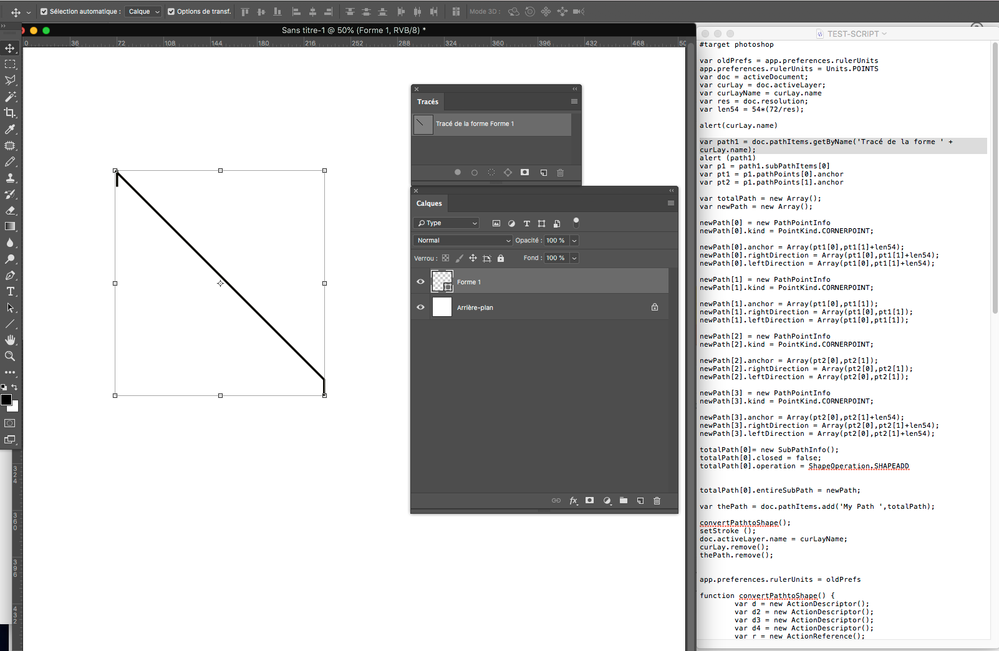Collapse the Calques panel with double arrows
The height and width of the screenshot is (651, 999).
[x=671, y=190]
